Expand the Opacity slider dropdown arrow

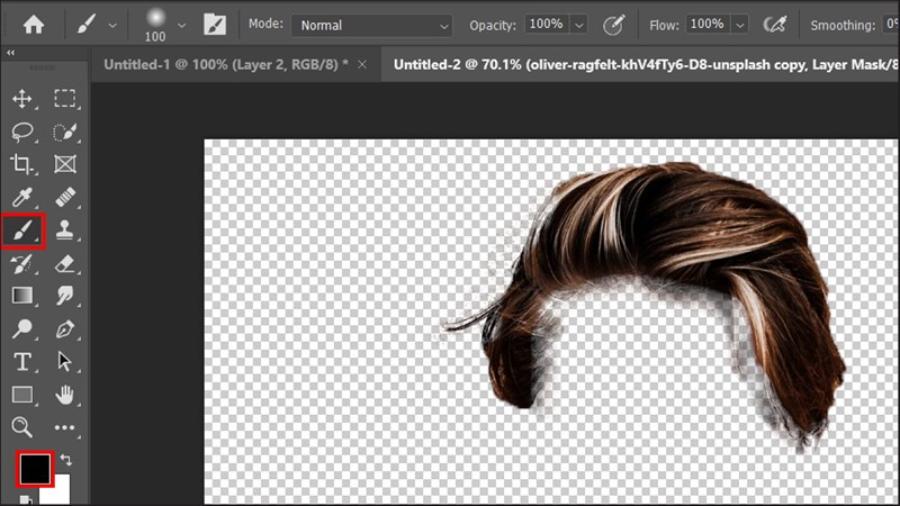click(x=581, y=24)
